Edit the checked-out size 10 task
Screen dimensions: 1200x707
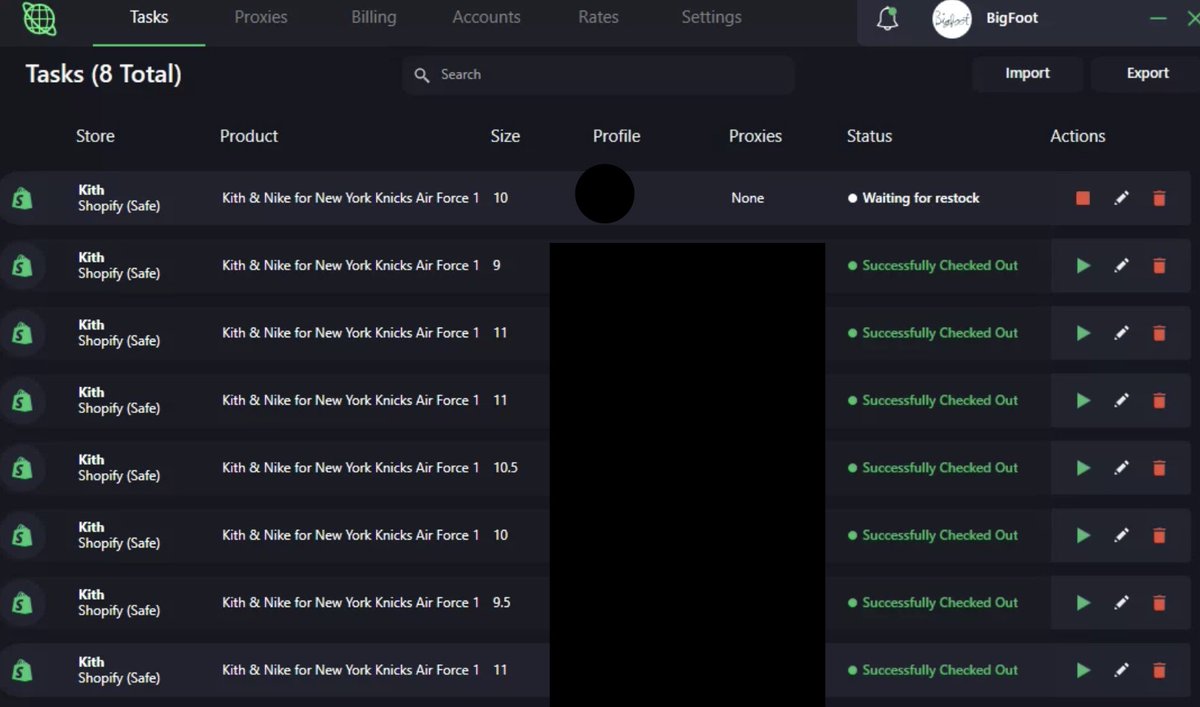(1121, 535)
